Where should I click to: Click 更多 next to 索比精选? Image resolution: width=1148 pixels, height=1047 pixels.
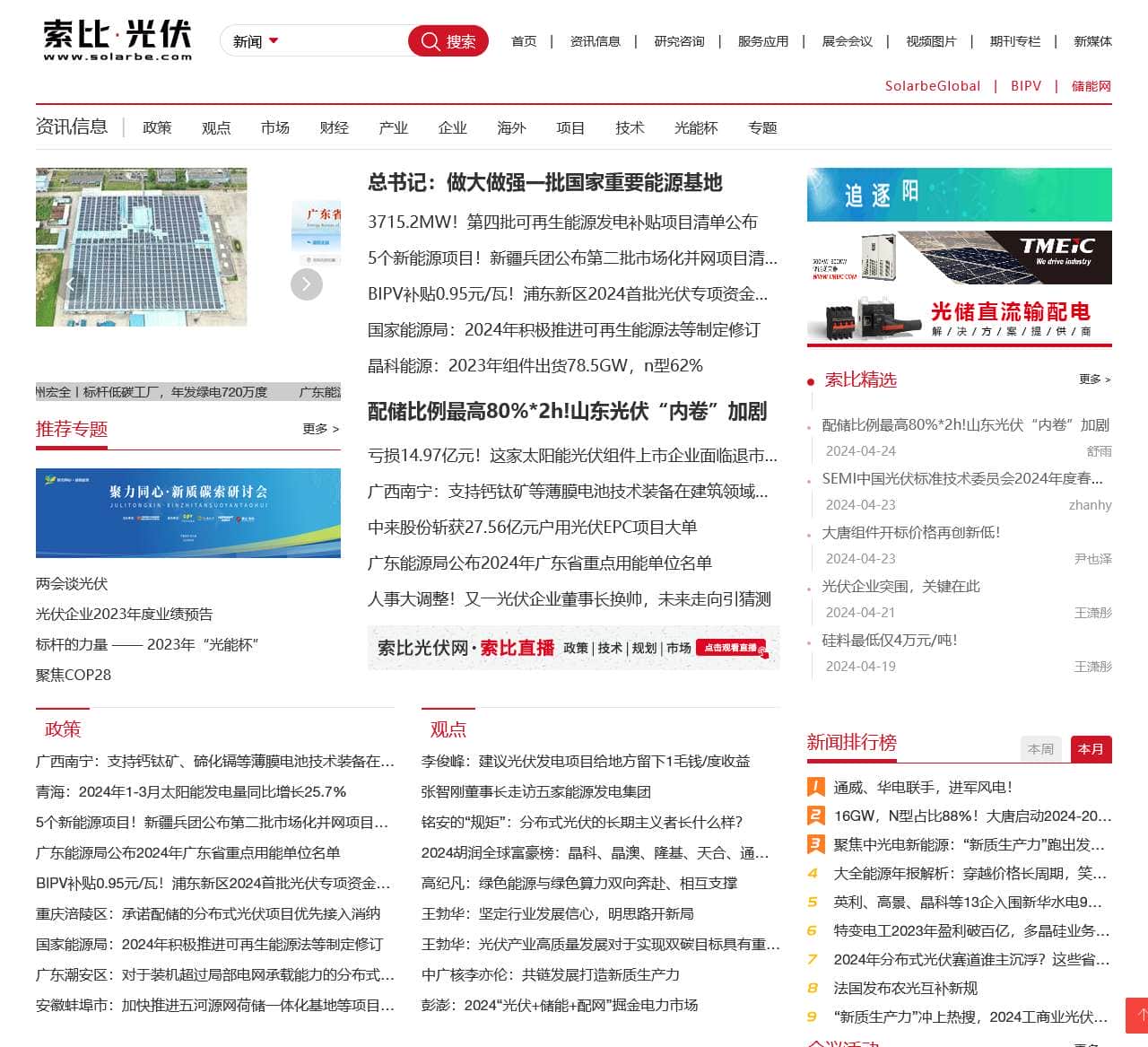tap(1095, 380)
